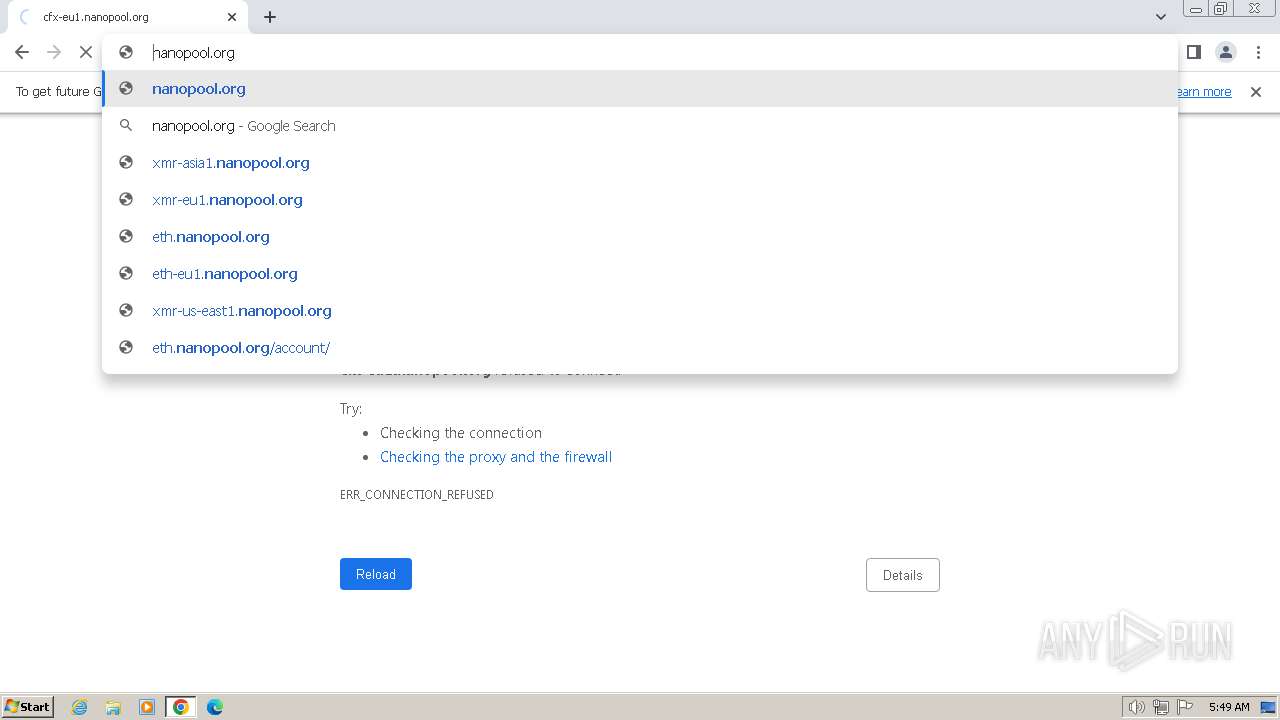Select xmr-us-east1.nanopool.org suggestion

[x=640, y=311]
